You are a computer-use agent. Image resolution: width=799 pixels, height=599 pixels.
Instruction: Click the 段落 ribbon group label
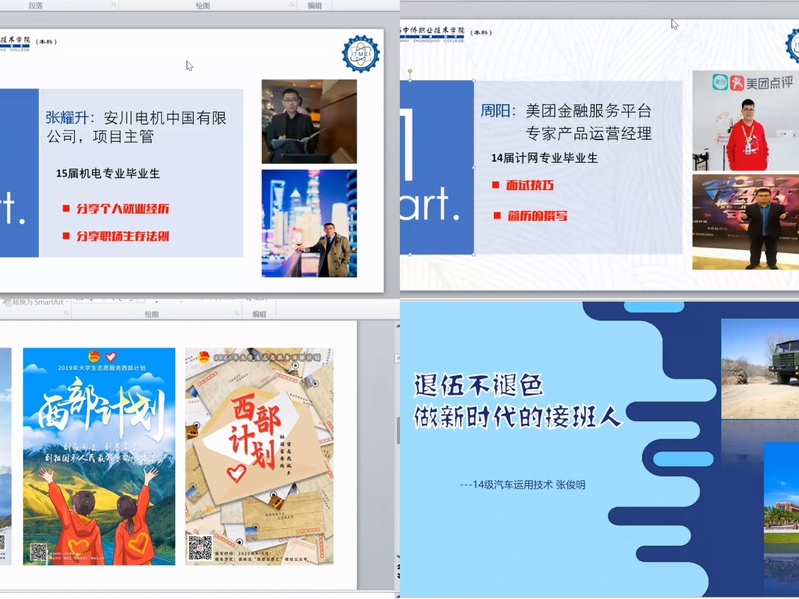[x=36, y=5]
